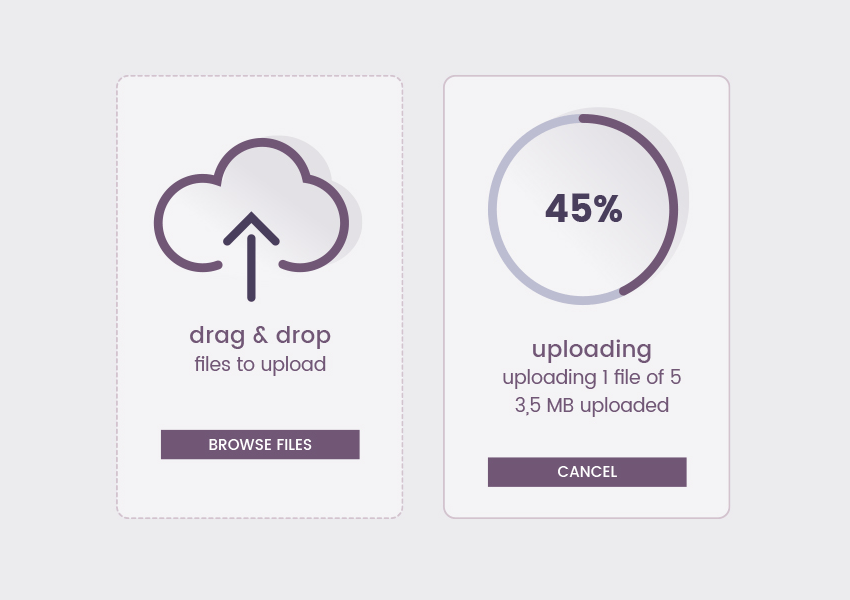Click the upward arrow inside cloud

pos(251,256)
